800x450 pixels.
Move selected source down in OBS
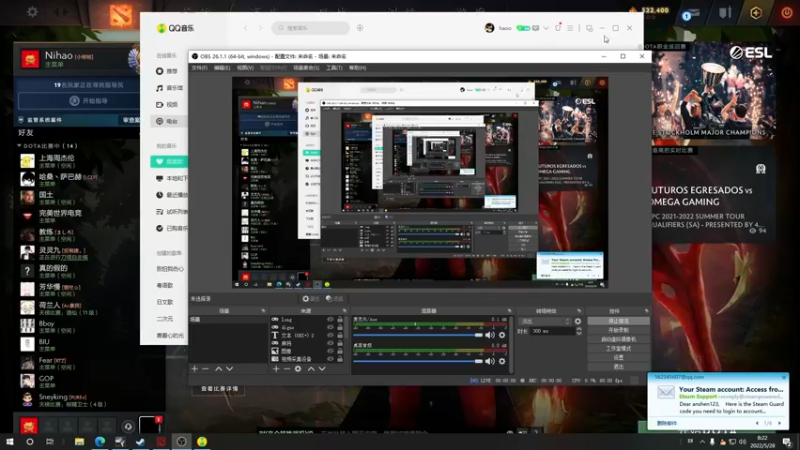point(322,369)
